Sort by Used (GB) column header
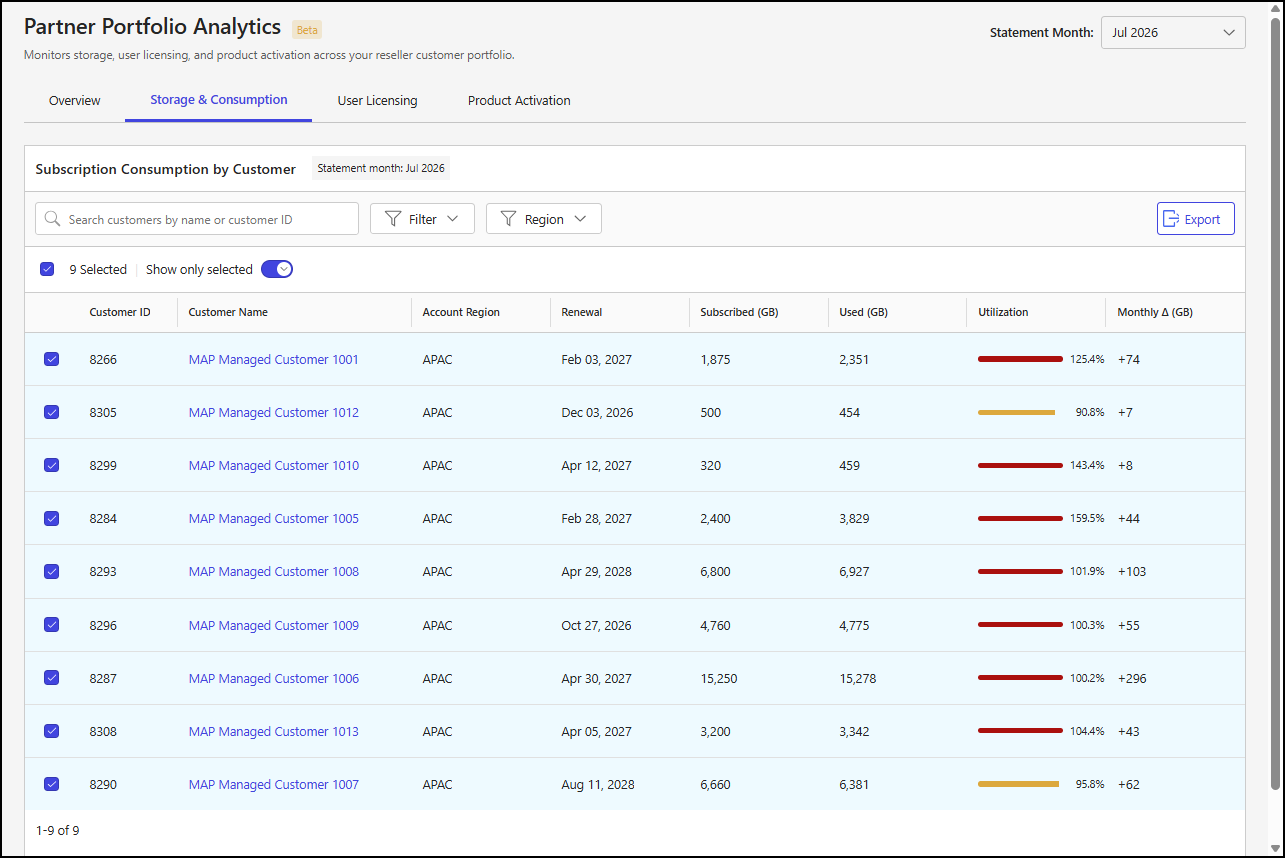1285x858 pixels. pos(865,312)
